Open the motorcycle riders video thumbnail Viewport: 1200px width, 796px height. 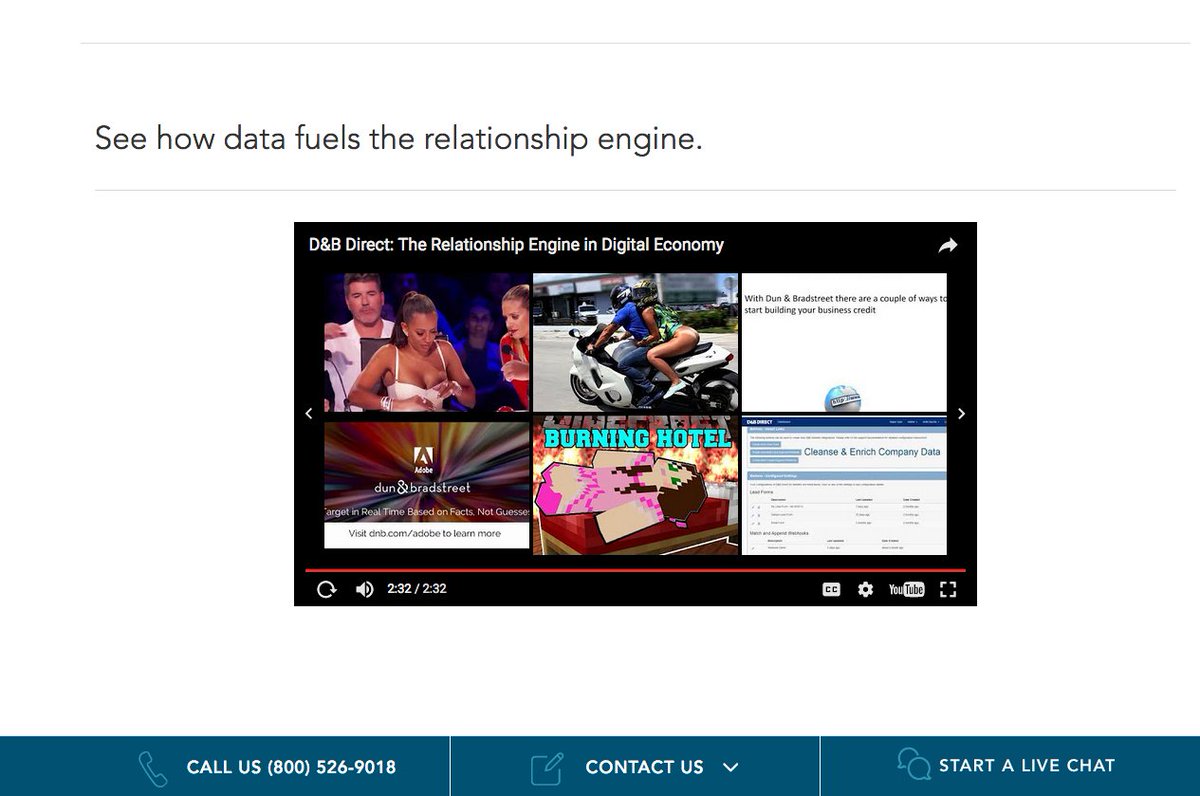[x=635, y=342]
